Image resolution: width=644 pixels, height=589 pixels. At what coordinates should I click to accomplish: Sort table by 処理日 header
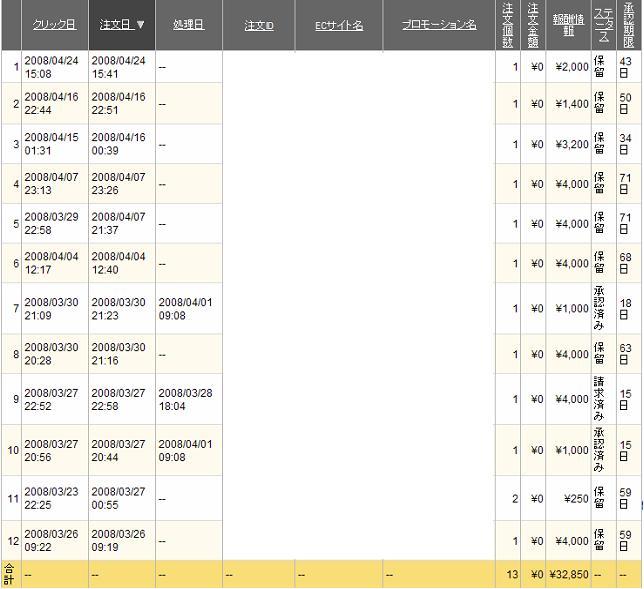189,25
